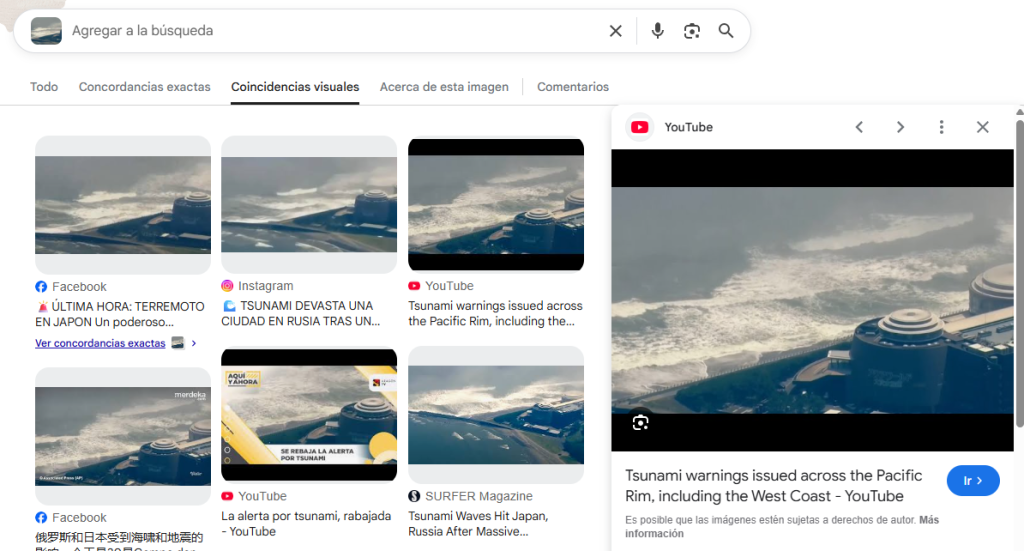Click the search image thumbnail in search bar
The height and width of the screenshot is (551, 1024).
click(x=46, y=31)
